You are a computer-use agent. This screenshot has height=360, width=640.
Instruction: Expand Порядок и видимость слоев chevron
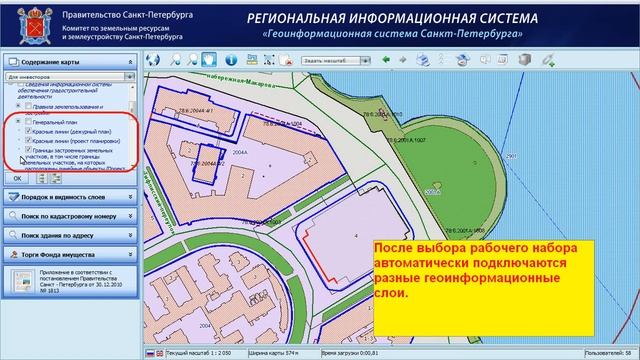pyautogui.click(x=130, y=197)
